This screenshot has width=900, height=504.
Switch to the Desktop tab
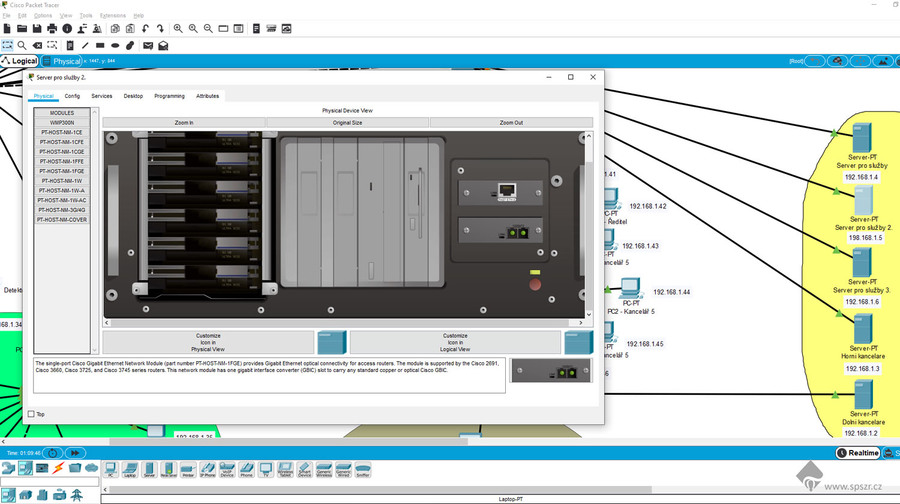coord(133,96)
